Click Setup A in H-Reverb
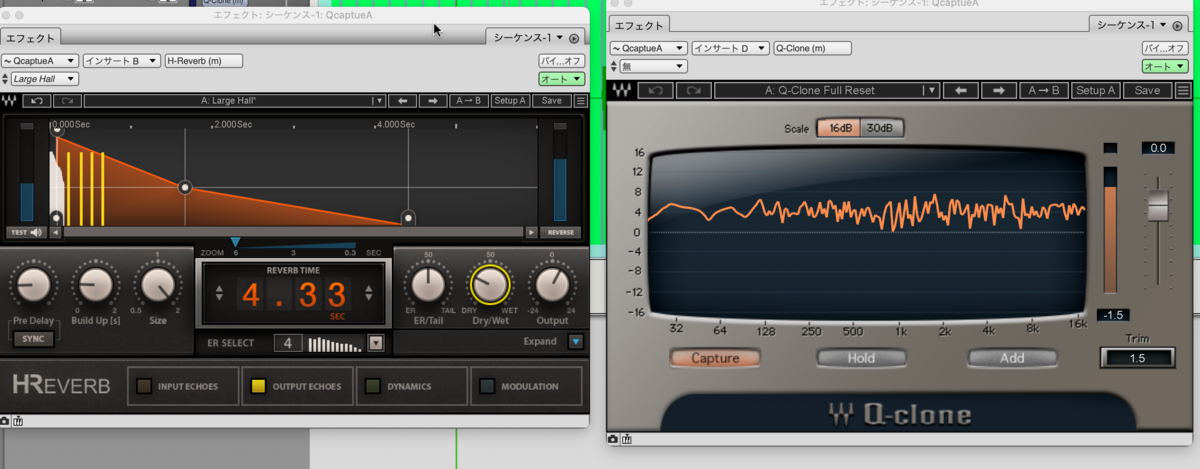 [x=510, y=101]
